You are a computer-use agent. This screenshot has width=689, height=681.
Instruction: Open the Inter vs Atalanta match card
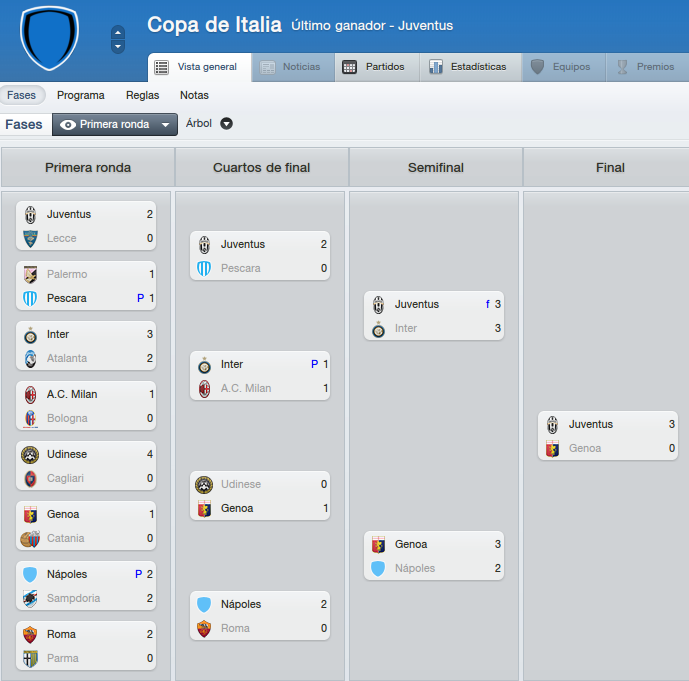pos(86,346)
